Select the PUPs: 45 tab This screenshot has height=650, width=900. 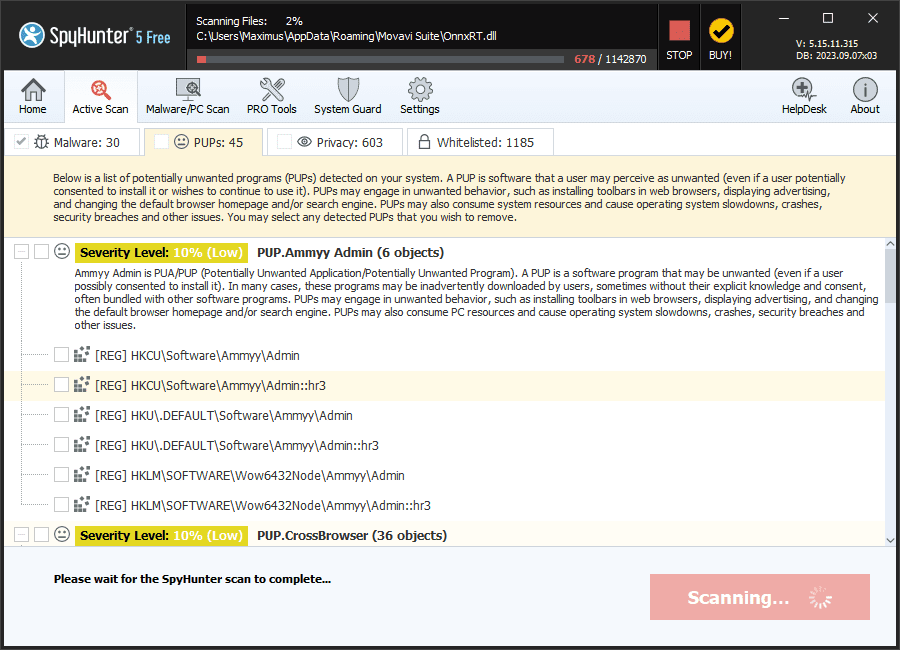[204, 142]
